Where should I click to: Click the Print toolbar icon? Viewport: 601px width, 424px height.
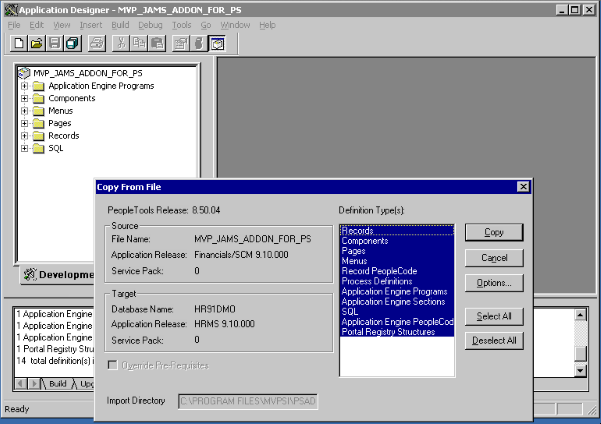coord(96,43)
